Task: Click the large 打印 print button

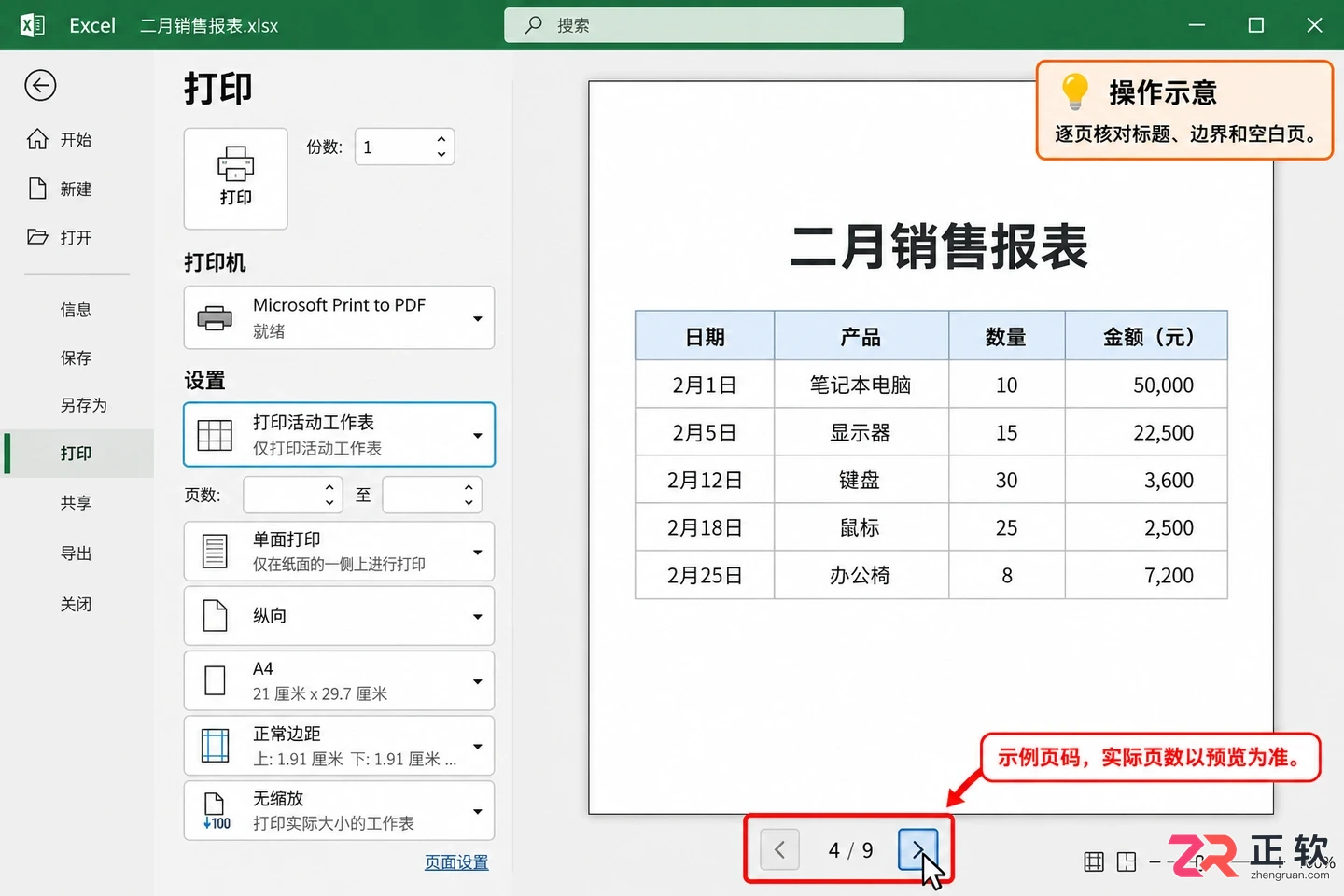Action: click(x=236, y=178)
